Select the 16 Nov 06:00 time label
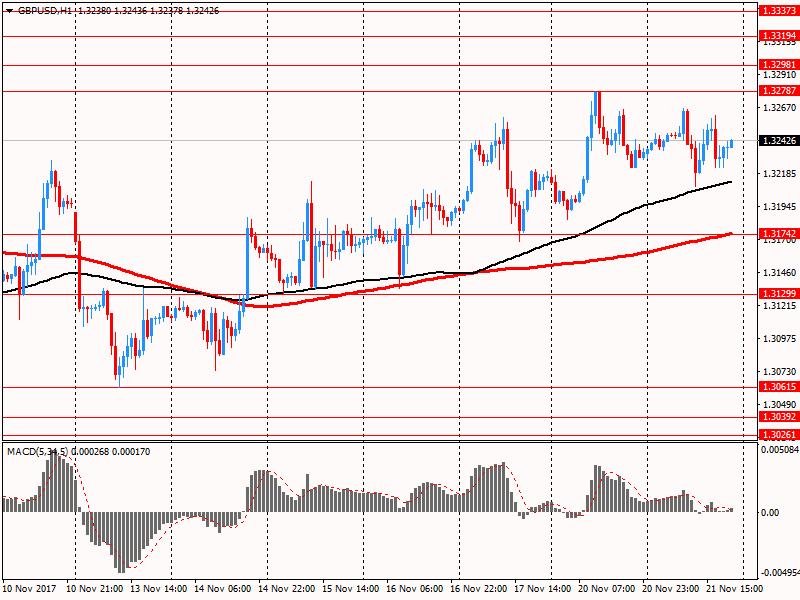This screenshot has width=800, height=600. pos(415,589)
